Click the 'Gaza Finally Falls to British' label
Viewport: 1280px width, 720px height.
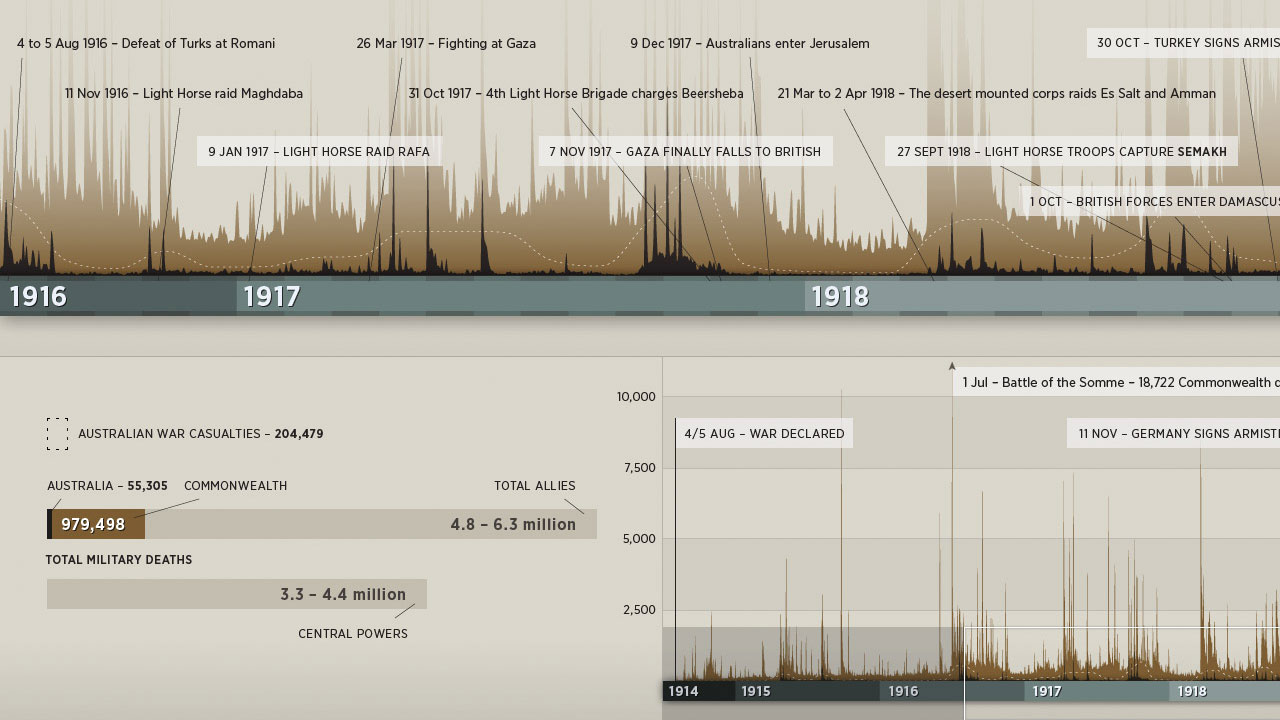coord(685,152)
